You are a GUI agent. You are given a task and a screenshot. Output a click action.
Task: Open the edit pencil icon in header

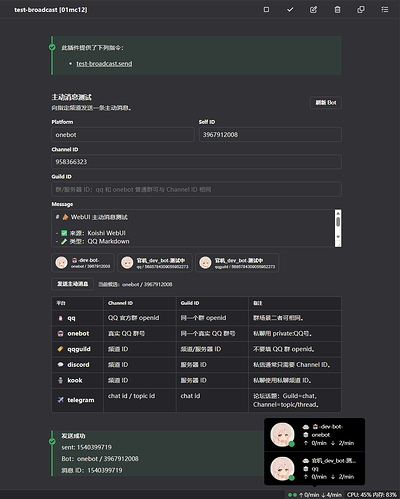click(x=314, y=10)
